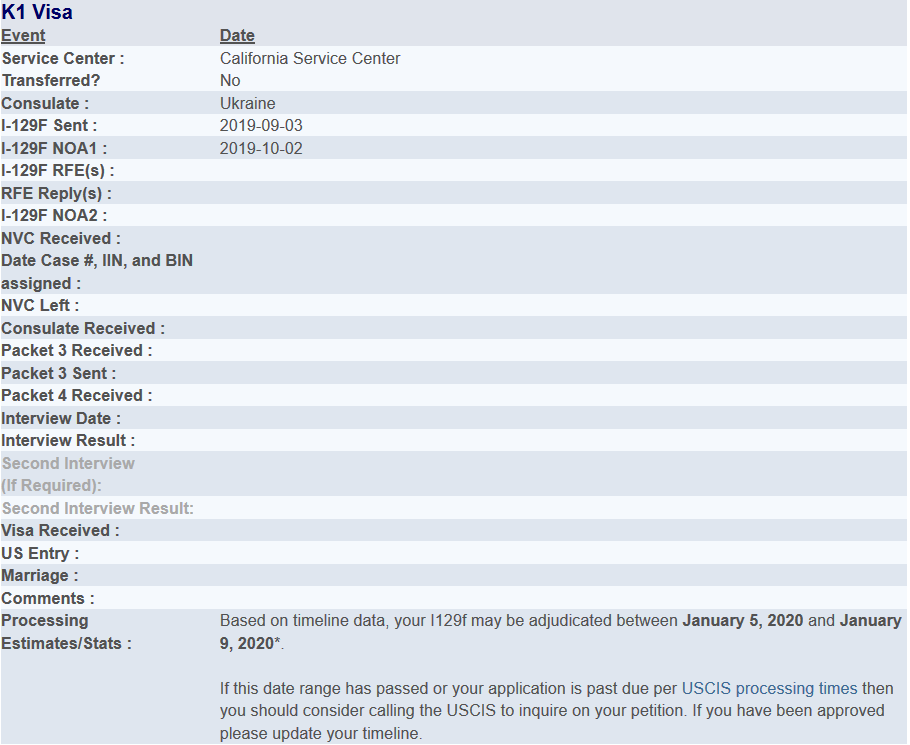Image resolution: width=910 pixels, height=745 pixels.
Task: Click the Comments label
Action: coord(48,598)
